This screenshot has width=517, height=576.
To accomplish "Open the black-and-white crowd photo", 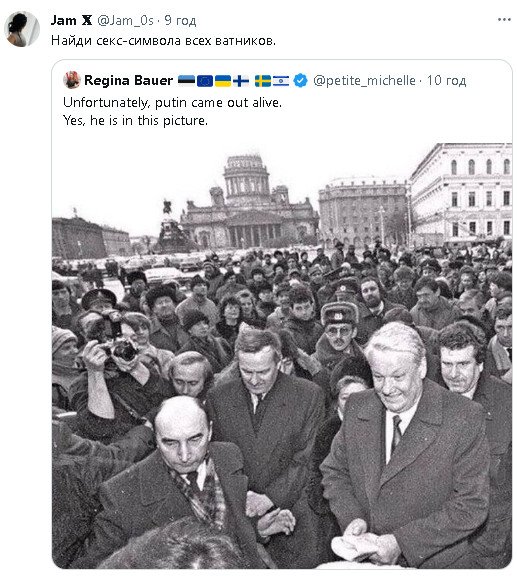I will click(282, 355).
